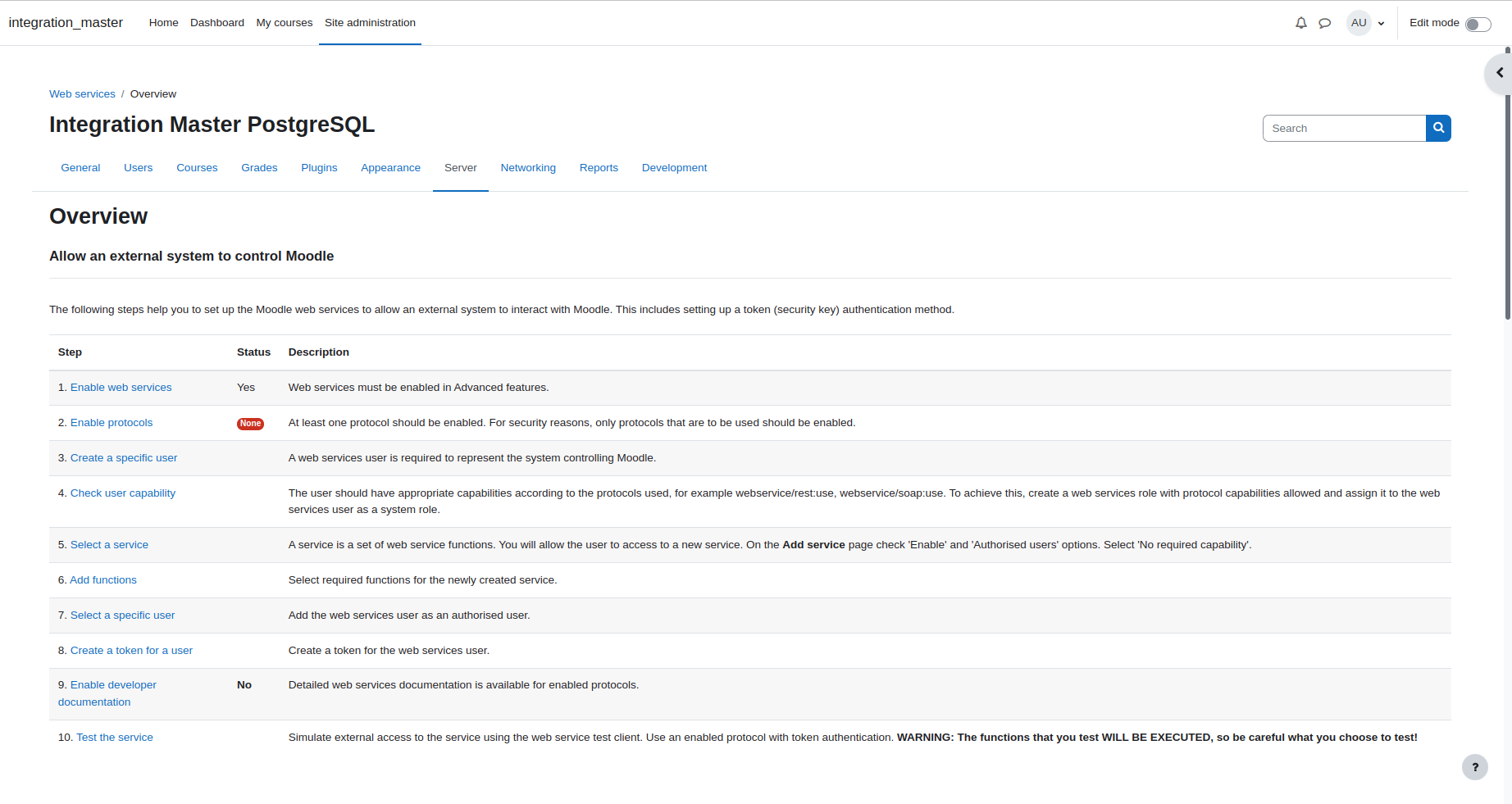Switch to the General tab
1512x804 pixels.
tap(80, 168)
